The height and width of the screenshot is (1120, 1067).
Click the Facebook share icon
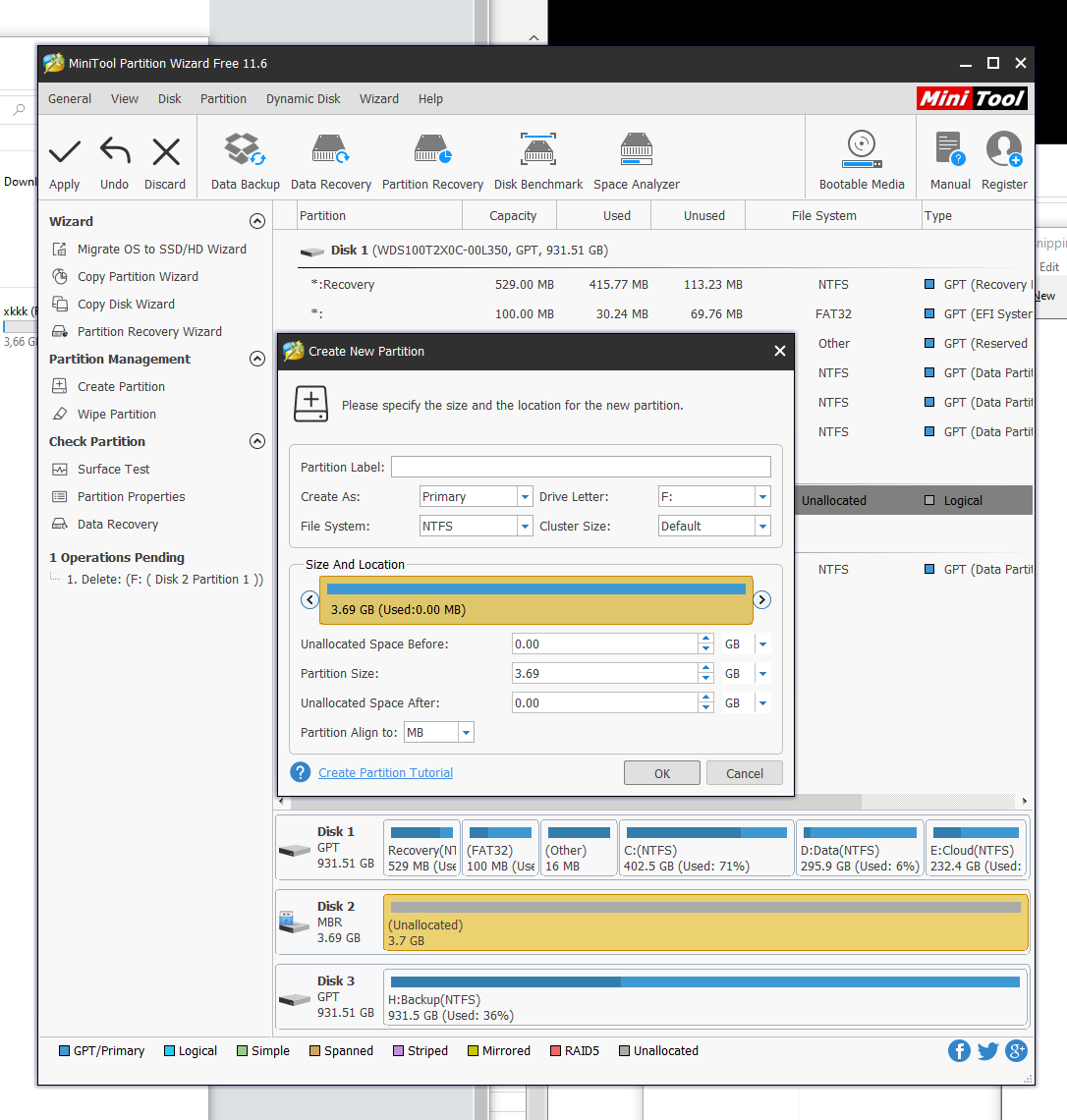959,1050
